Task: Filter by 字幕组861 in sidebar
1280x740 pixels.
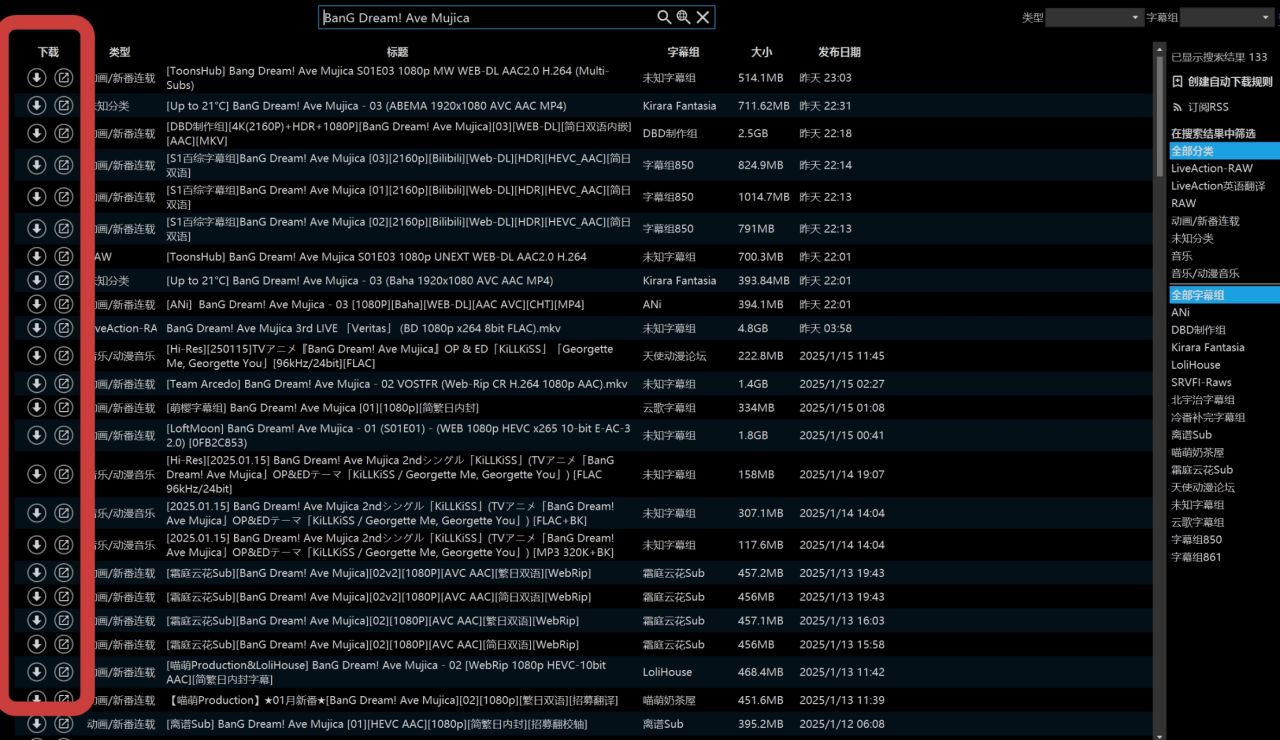Action: pyautogui.click(x=1196, y=557)
